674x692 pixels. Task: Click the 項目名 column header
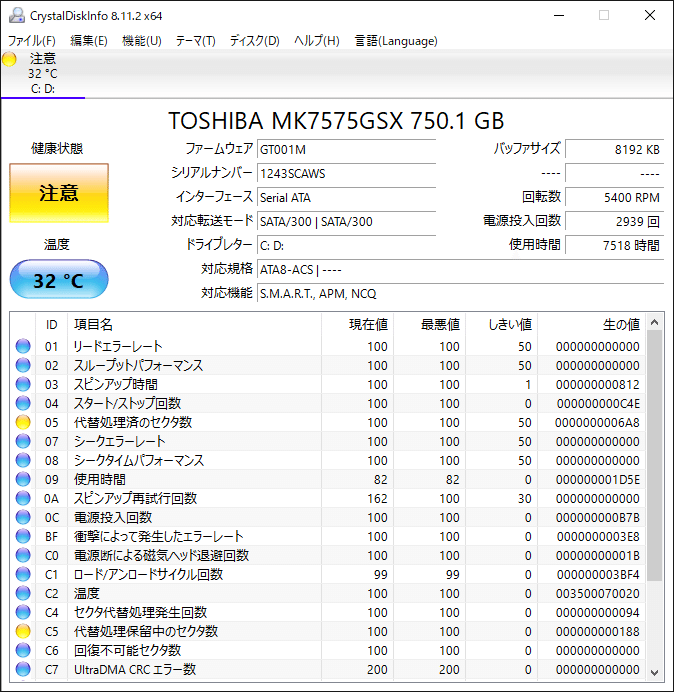(194, 325)
